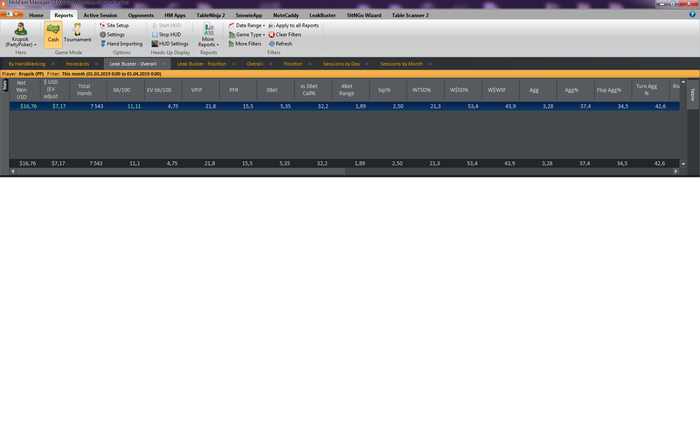Close the By HandMarking report tab

(x=53, y=64)
